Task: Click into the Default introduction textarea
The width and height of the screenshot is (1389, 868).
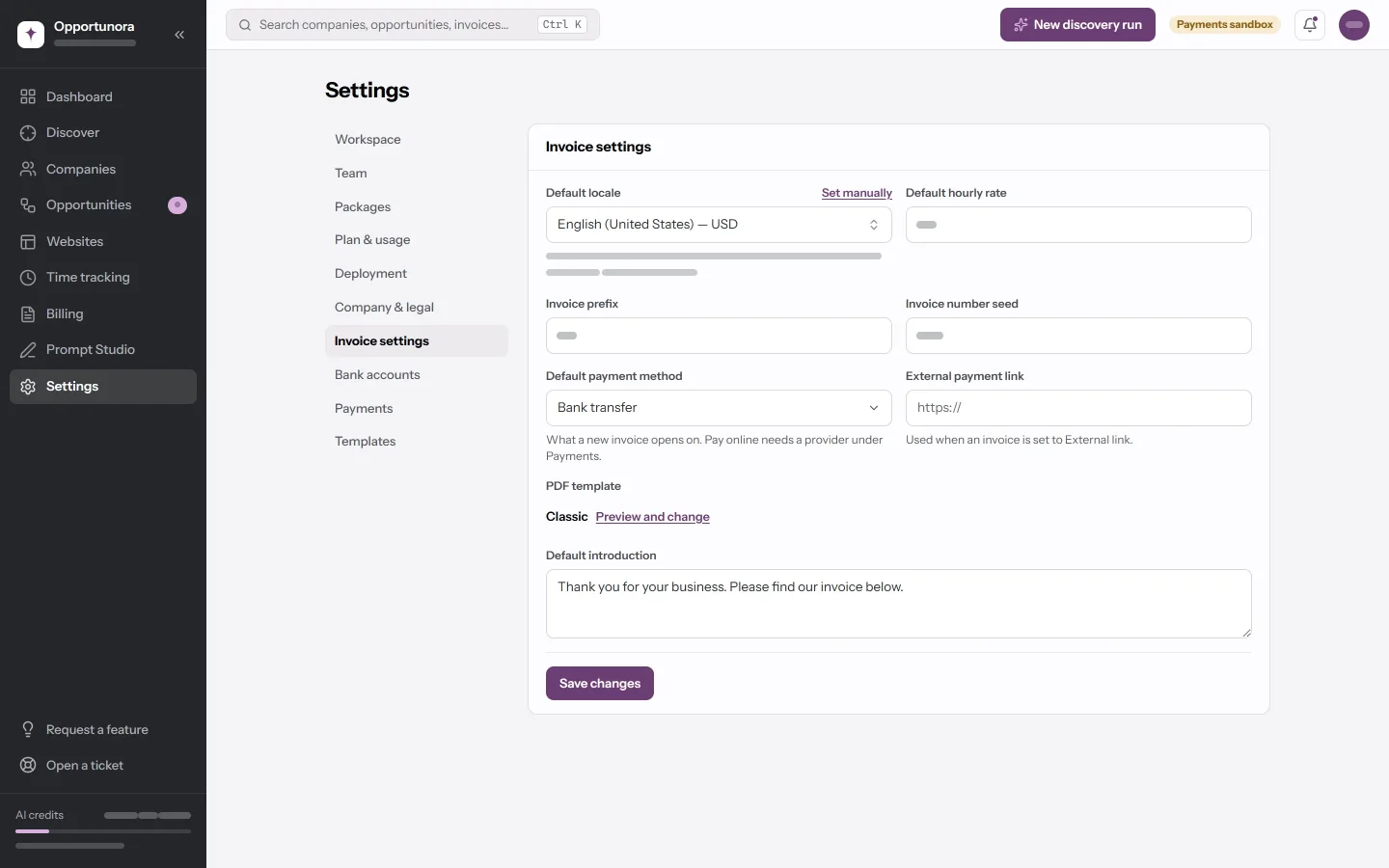Action: (899, 604)
